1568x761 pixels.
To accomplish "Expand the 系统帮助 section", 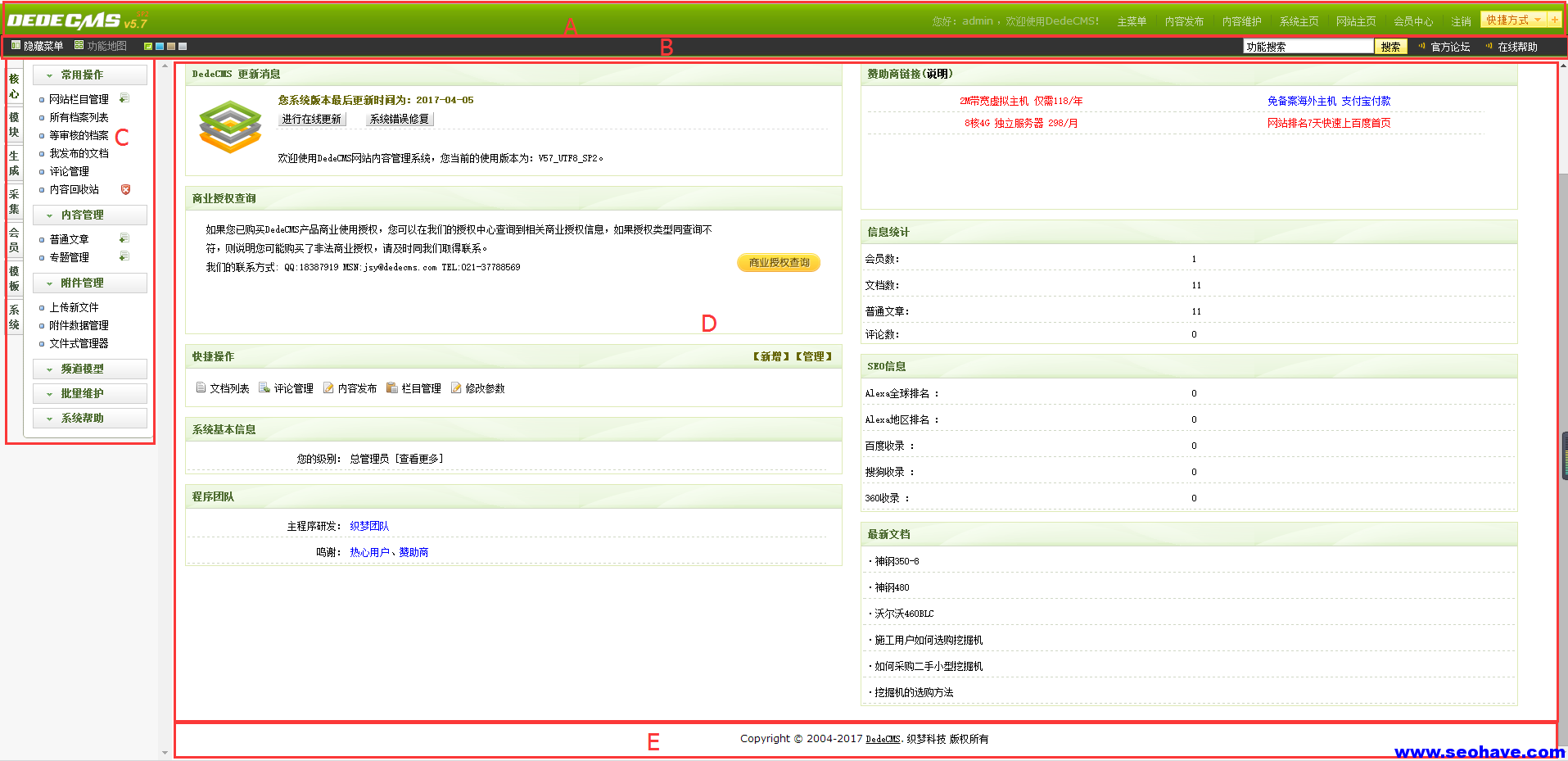I will 90,418.
